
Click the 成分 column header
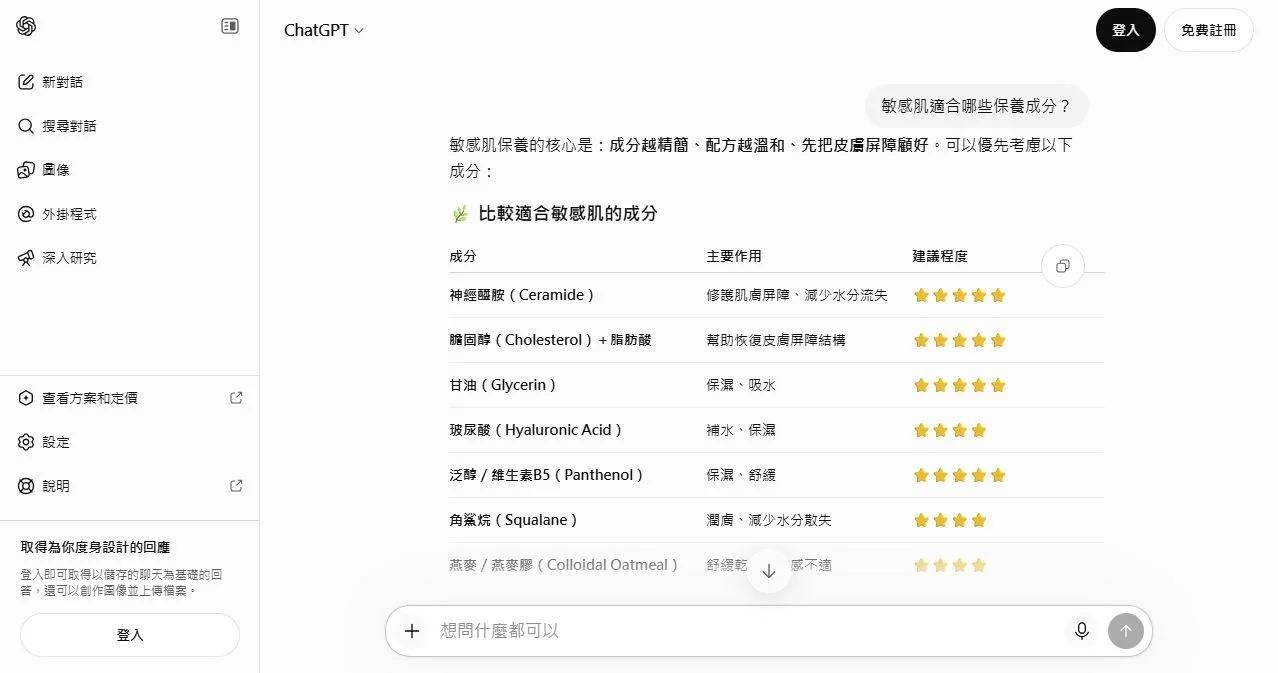463,256
